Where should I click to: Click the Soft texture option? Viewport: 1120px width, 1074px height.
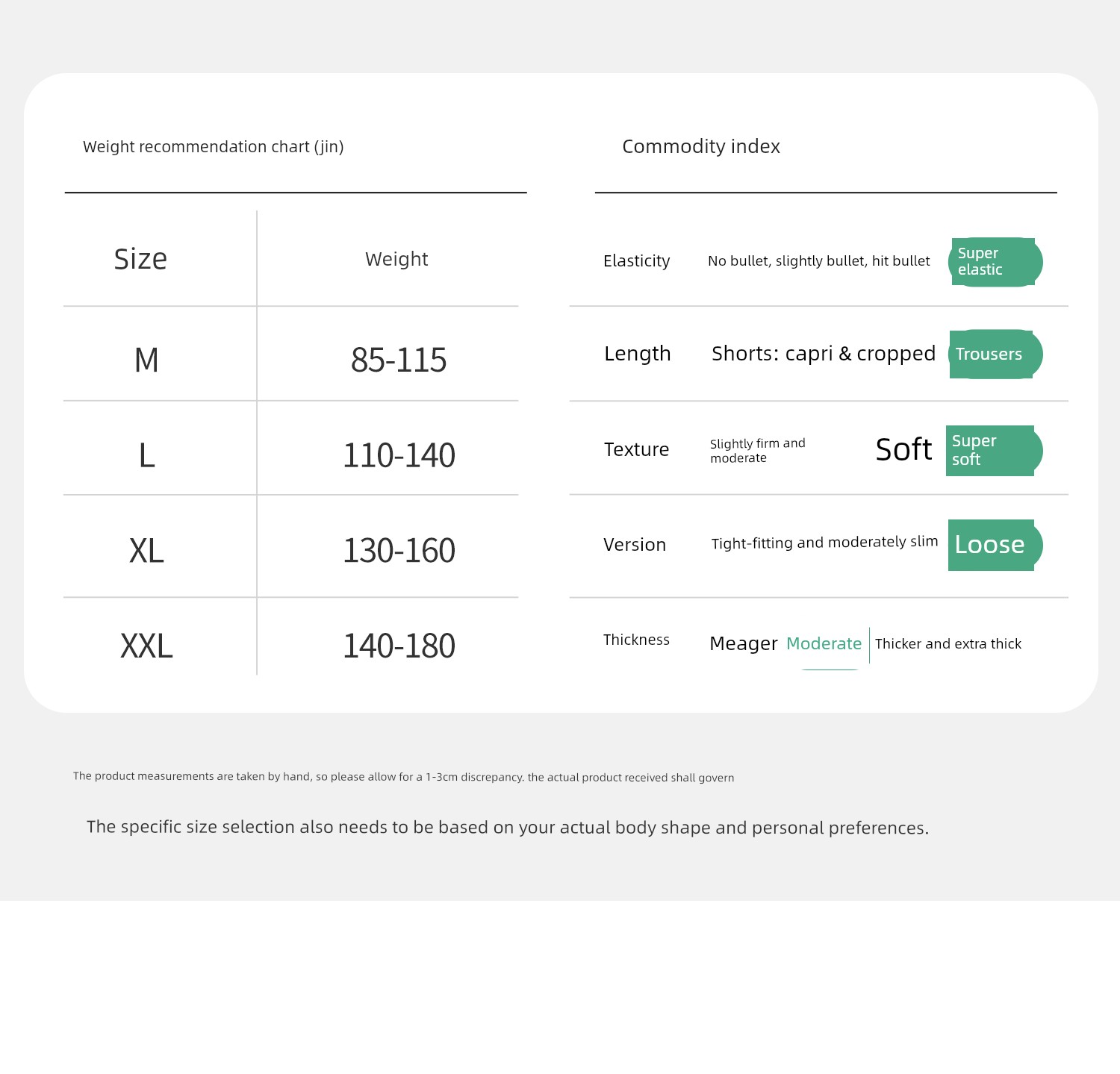click(903, 450)
